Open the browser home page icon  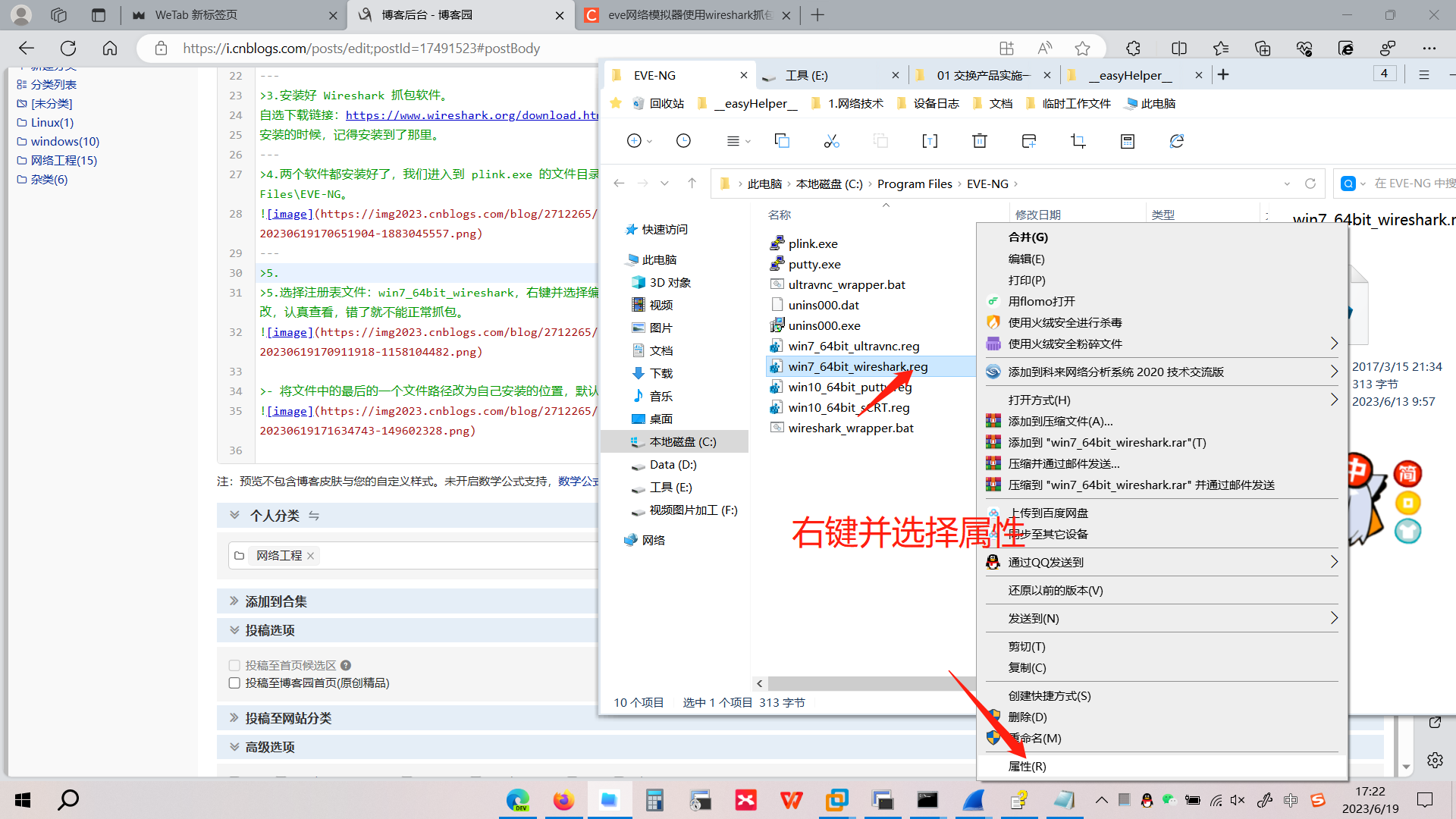[x=110, y=48]
